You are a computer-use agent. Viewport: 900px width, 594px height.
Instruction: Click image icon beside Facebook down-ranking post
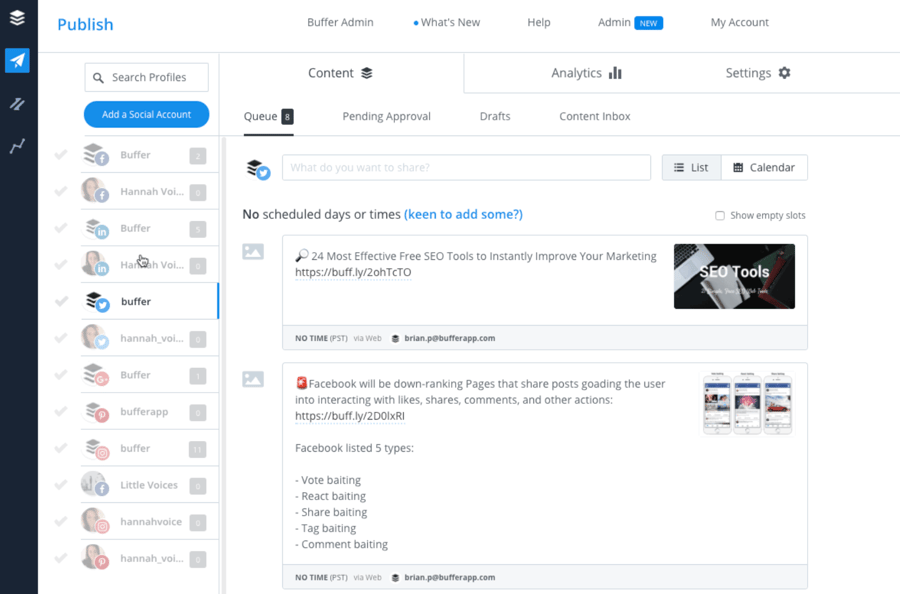(253, 379)
